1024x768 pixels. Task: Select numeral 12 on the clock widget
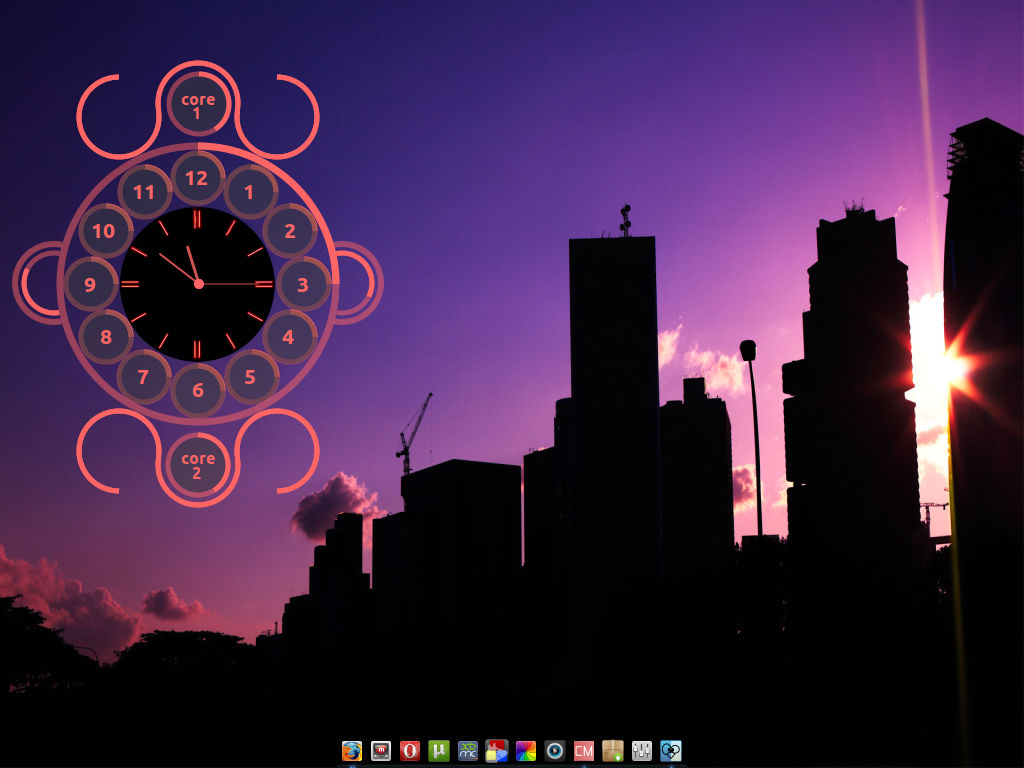[x=197, y=176]
